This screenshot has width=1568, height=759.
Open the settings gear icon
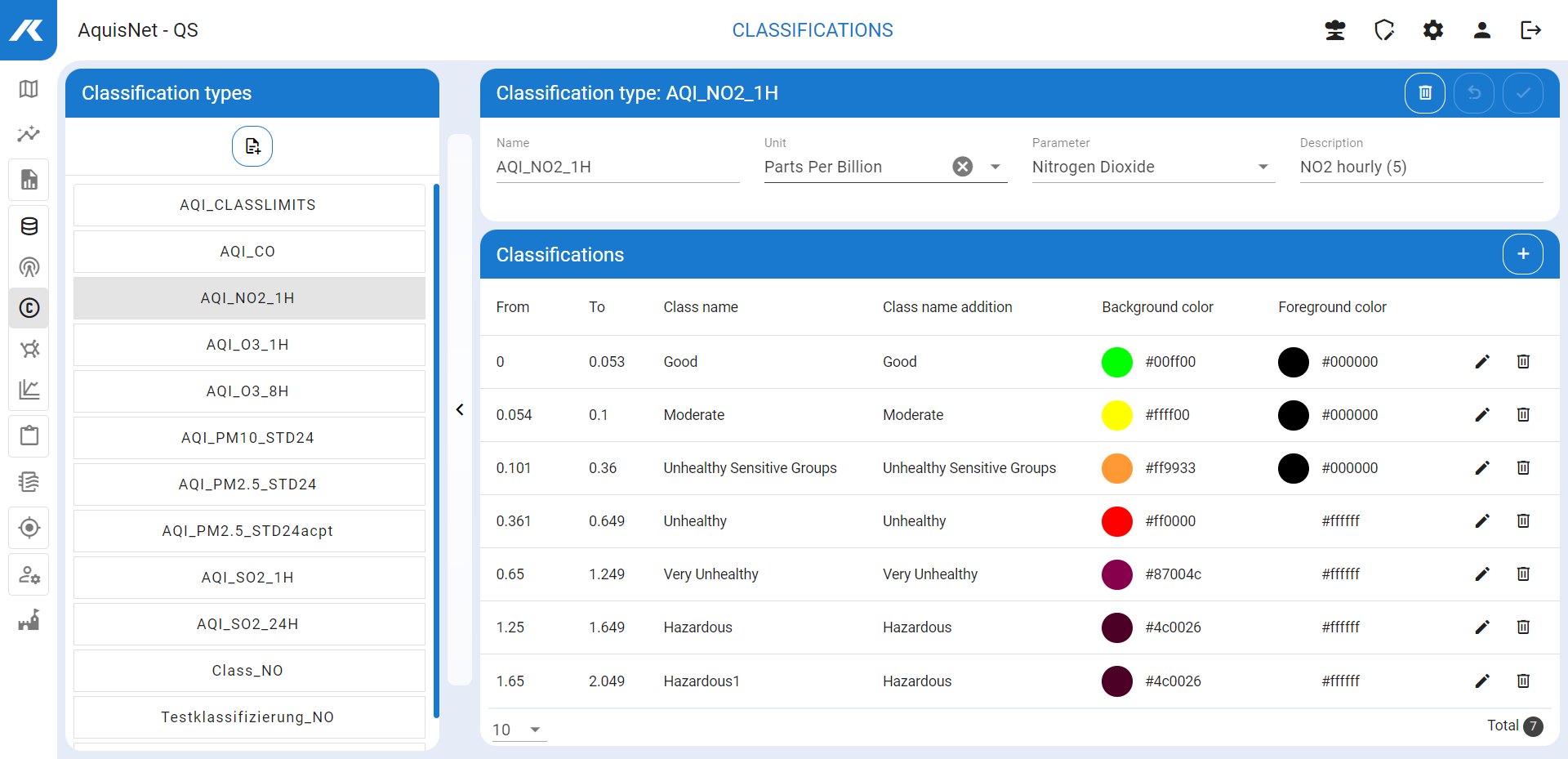[1432, 30]
